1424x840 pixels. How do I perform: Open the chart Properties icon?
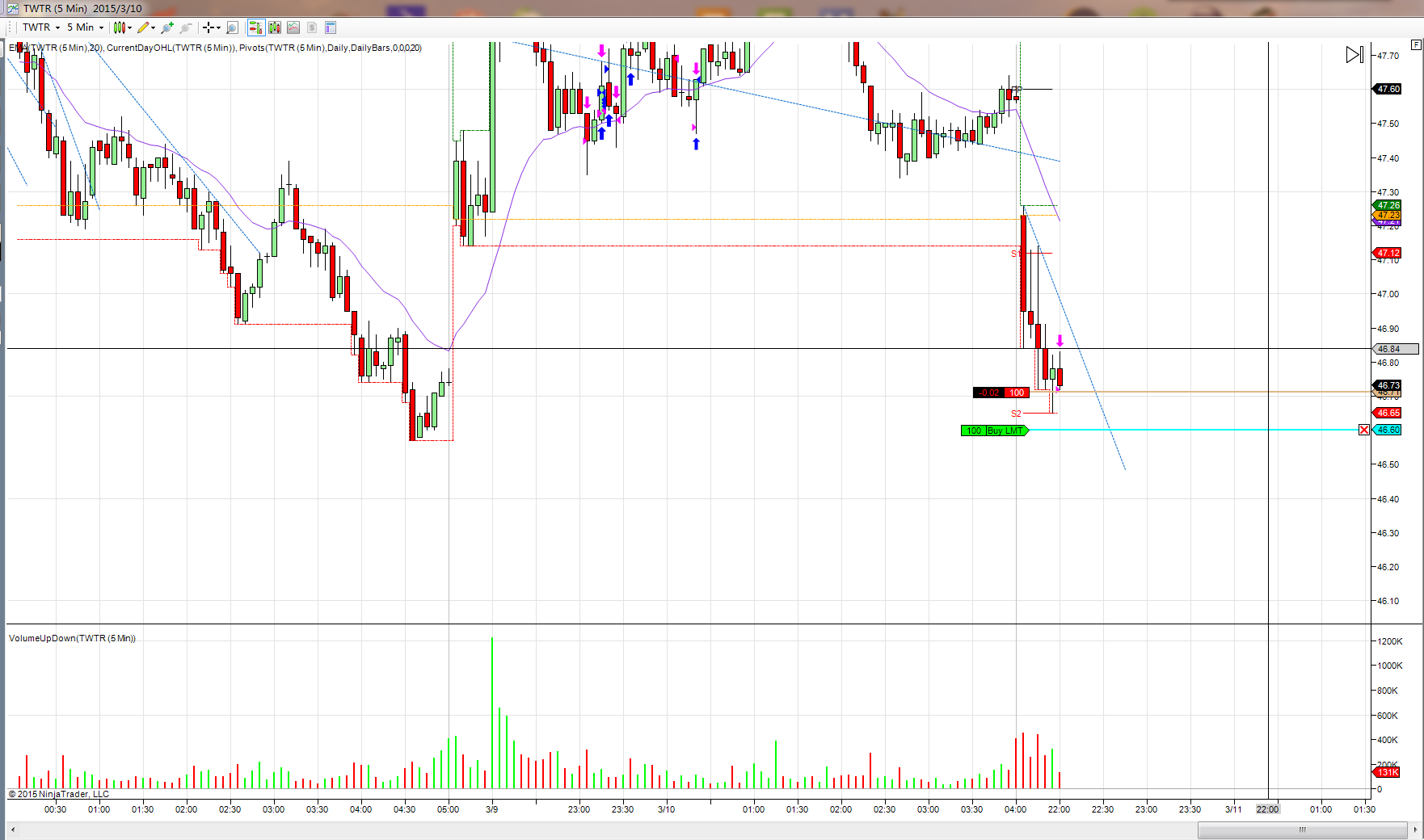[x=331, y=27]
